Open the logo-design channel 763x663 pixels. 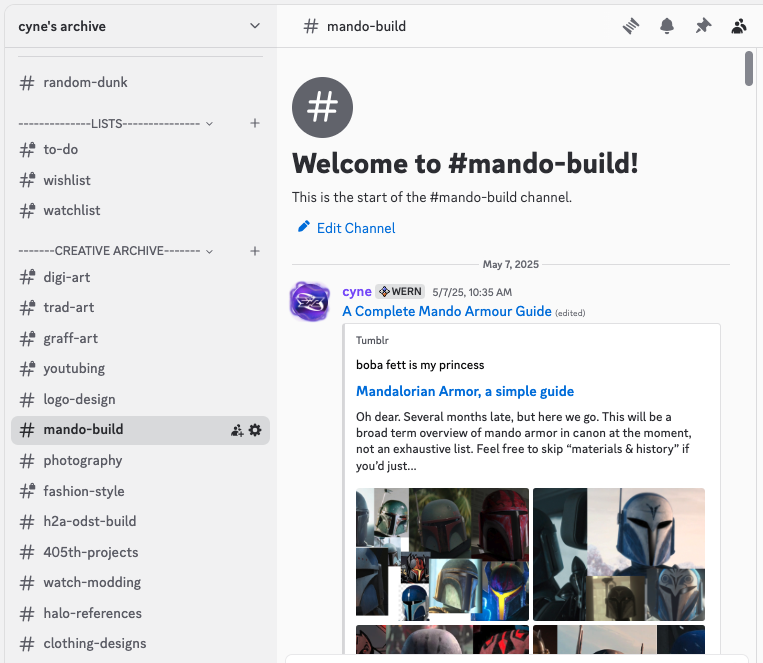tap(140, 400)
